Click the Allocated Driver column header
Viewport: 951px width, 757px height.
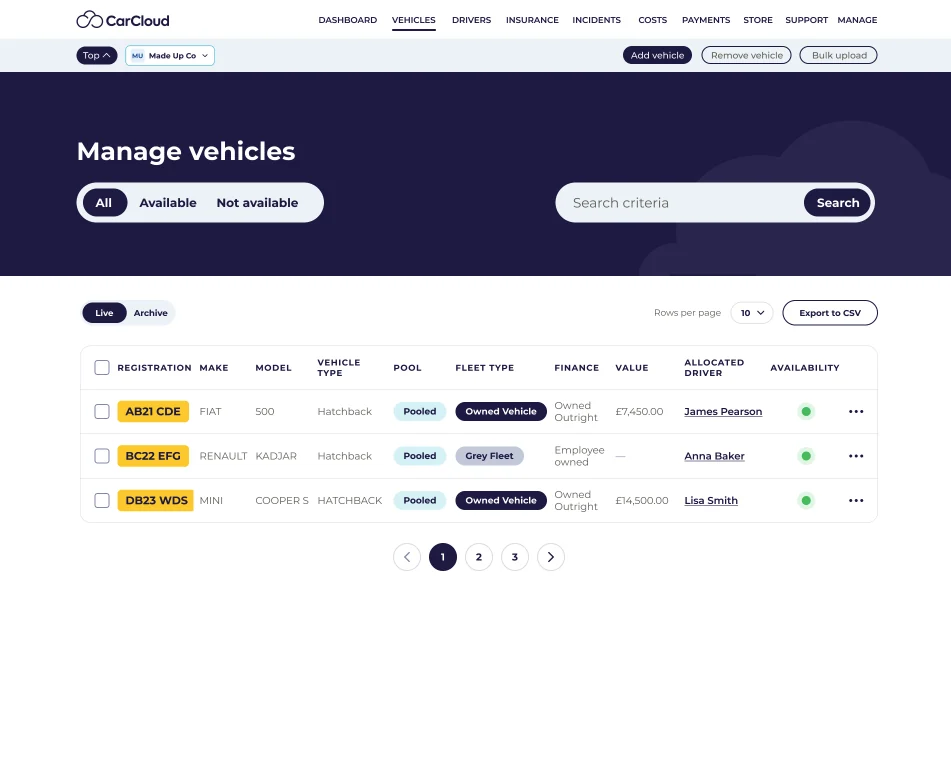pos(714,368)
